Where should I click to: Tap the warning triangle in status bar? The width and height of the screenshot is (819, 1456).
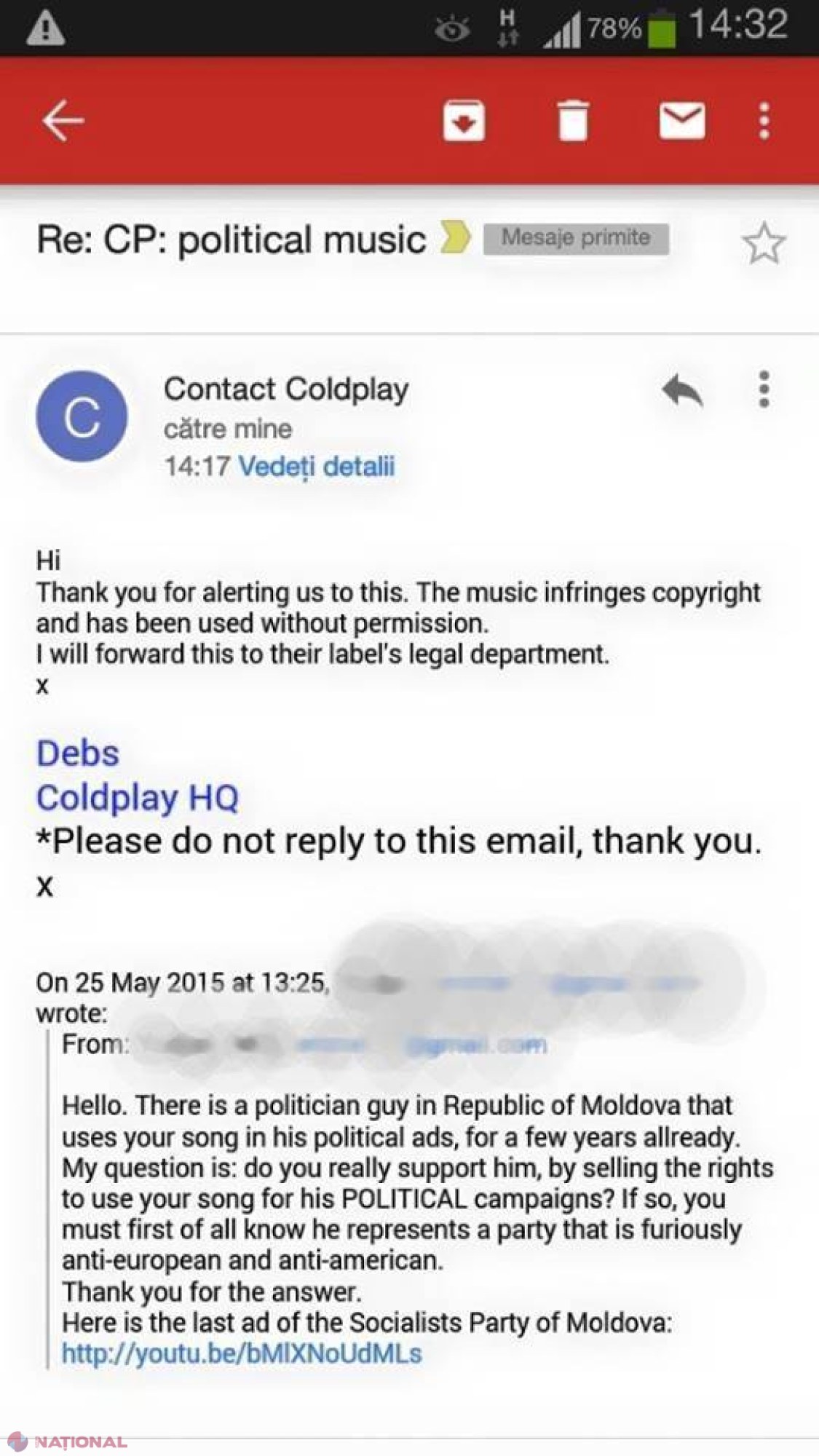[x=45, y=29]
